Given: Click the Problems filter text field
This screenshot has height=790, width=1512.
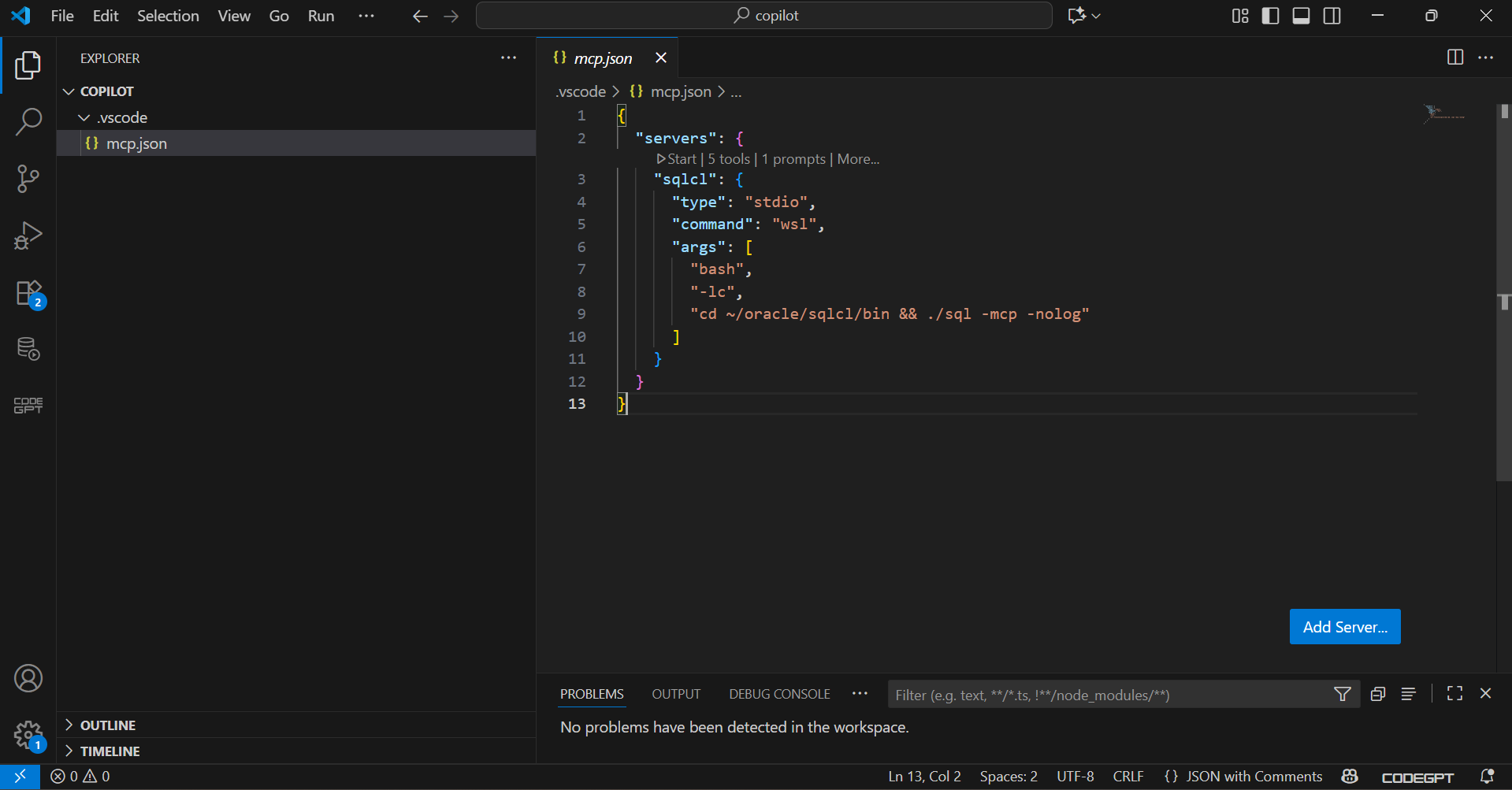Looking at the screenshot, I should (x=1103, y=695).
